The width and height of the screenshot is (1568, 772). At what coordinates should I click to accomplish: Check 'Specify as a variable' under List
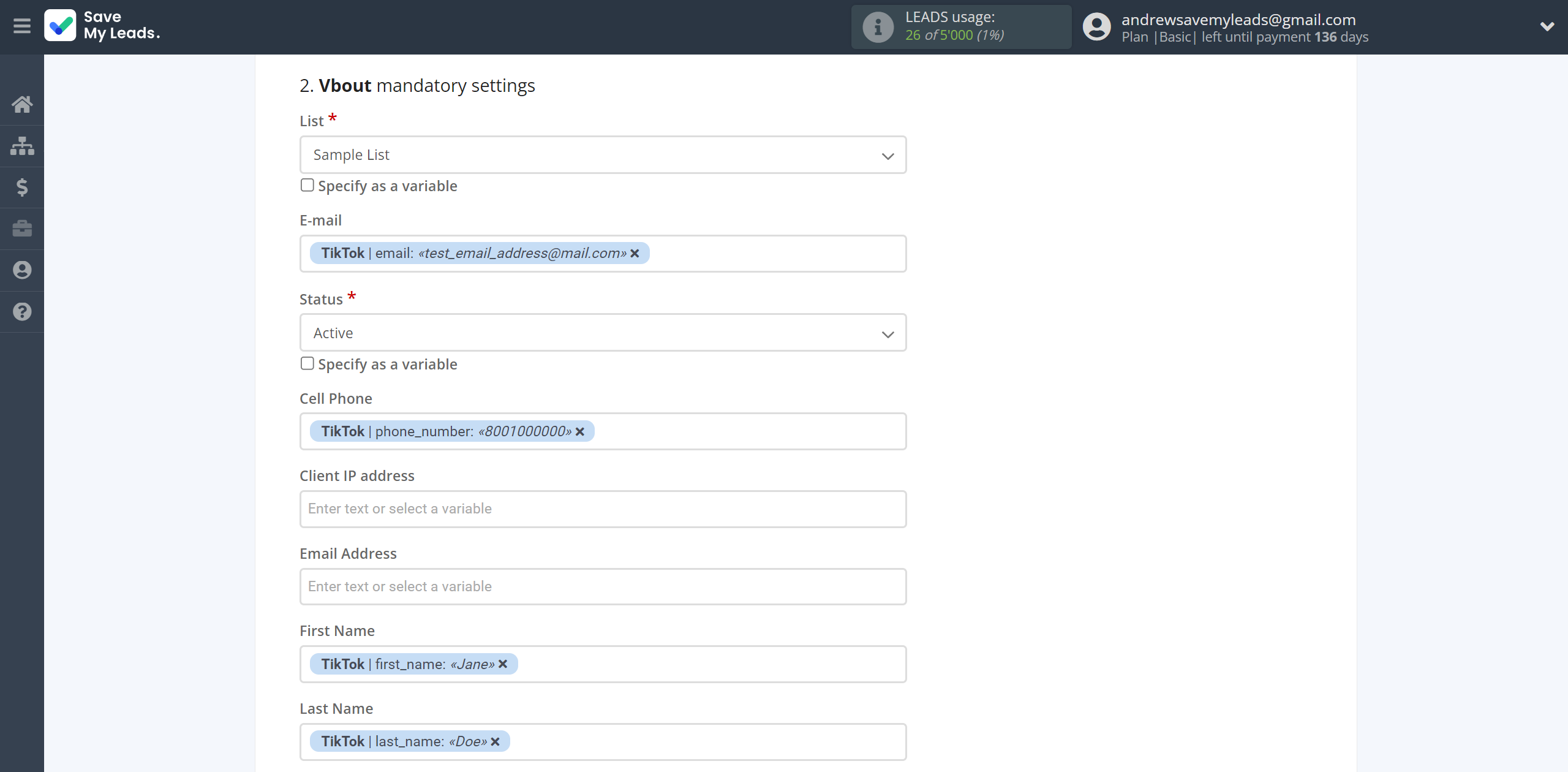[307, 186]
